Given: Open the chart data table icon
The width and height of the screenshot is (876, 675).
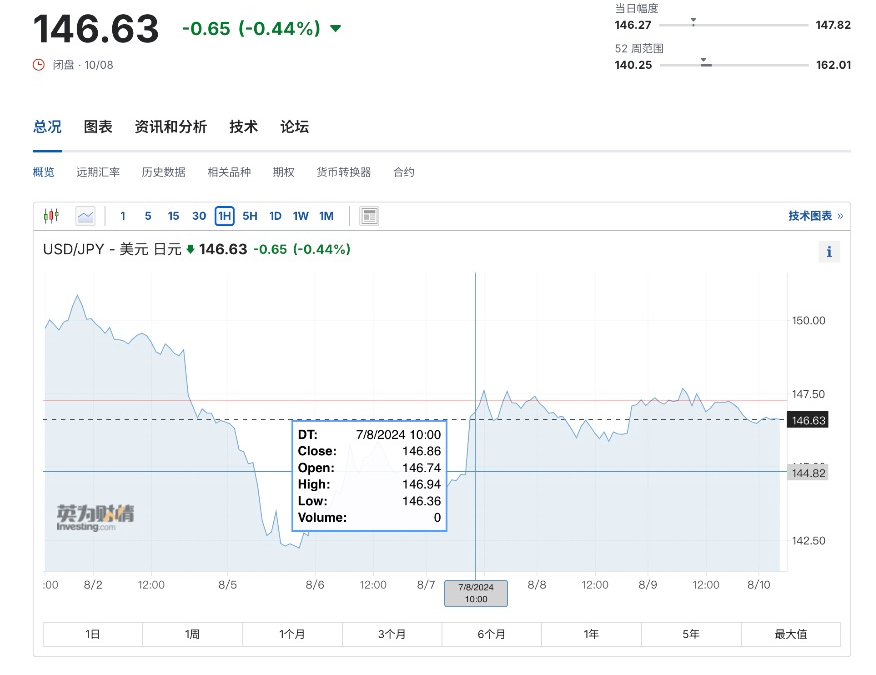Looking at the screenshot, I should pos(369,216).
